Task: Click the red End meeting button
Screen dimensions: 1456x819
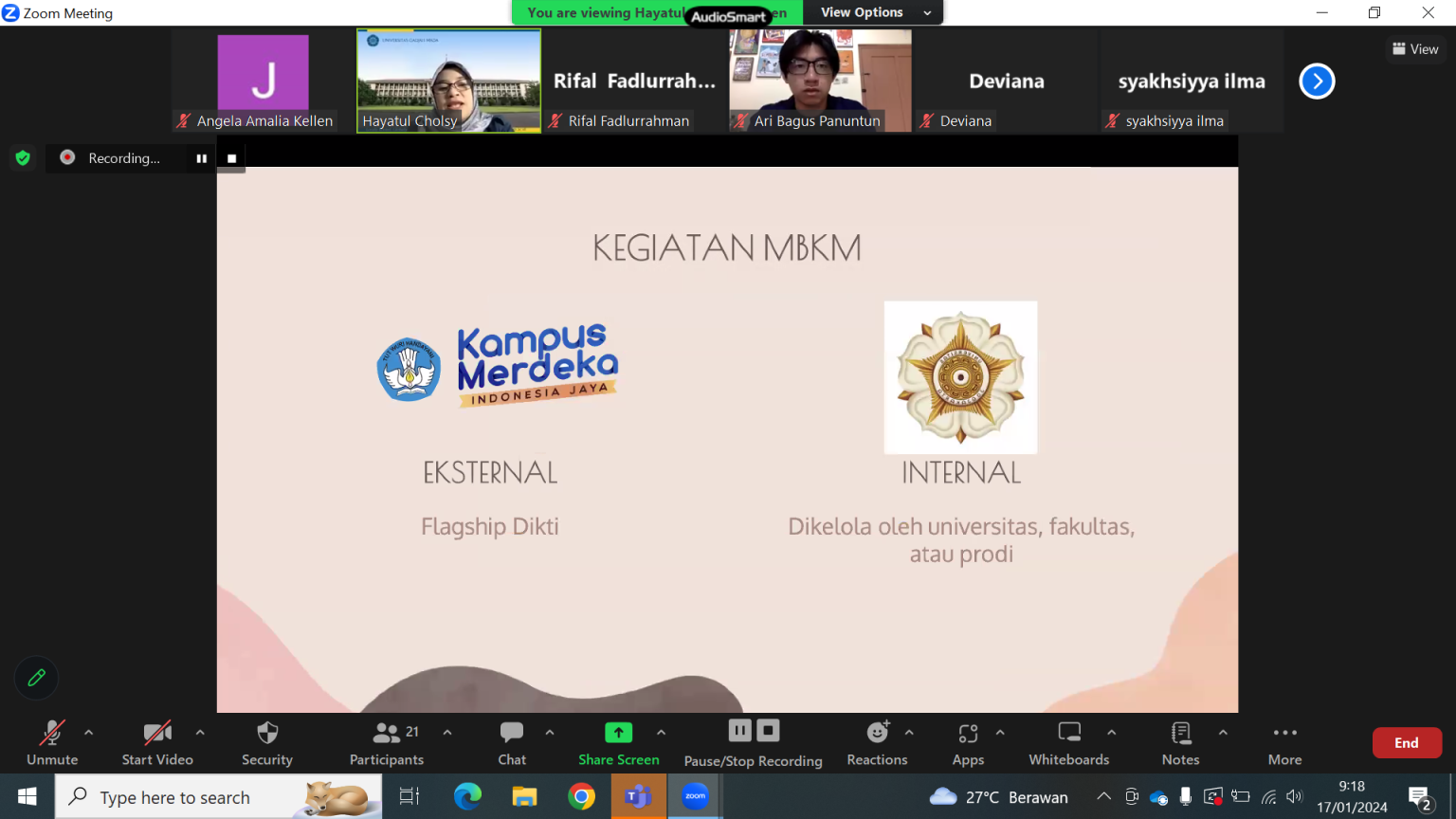Action: (1407, 743)
